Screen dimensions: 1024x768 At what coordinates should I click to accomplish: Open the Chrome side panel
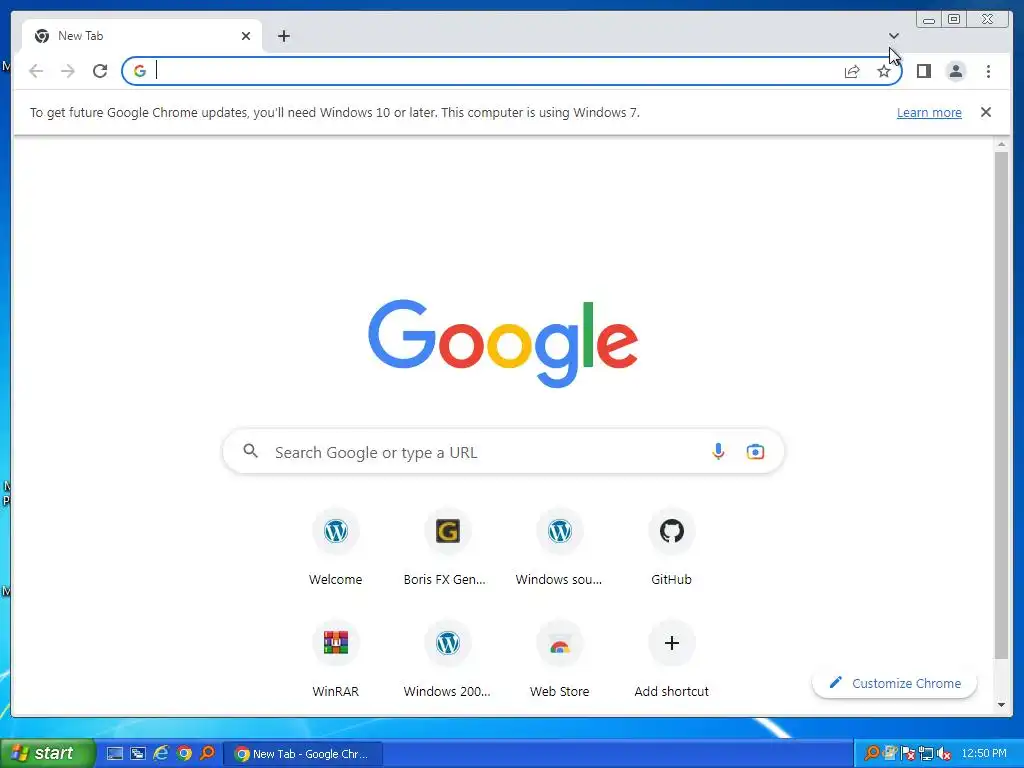(923, 71)
